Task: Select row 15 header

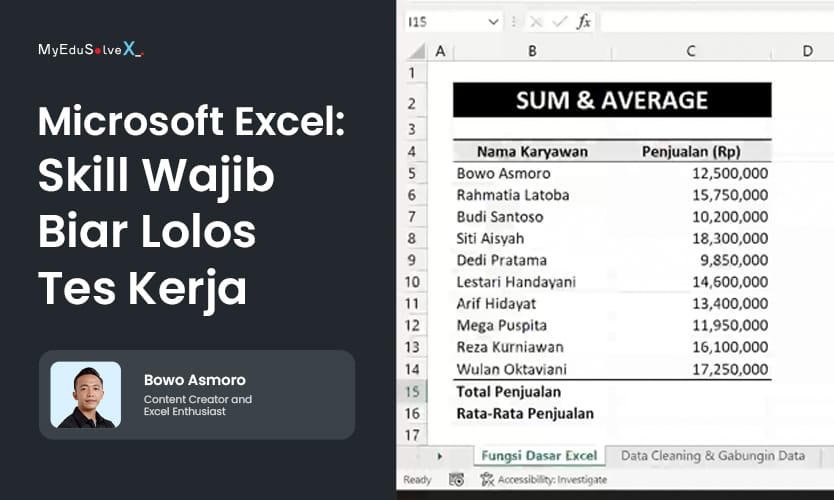Action: [412, 391]
